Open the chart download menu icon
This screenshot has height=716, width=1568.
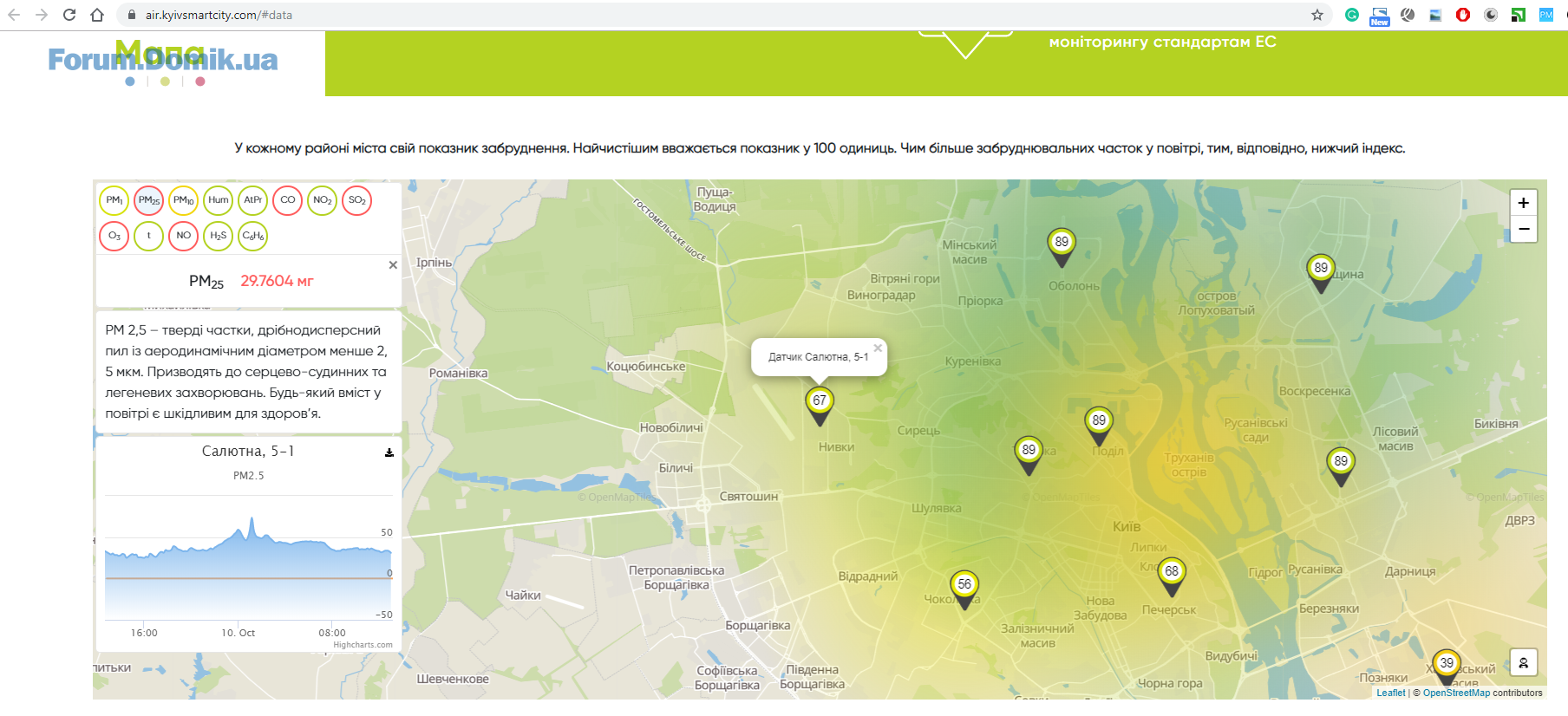389,452
